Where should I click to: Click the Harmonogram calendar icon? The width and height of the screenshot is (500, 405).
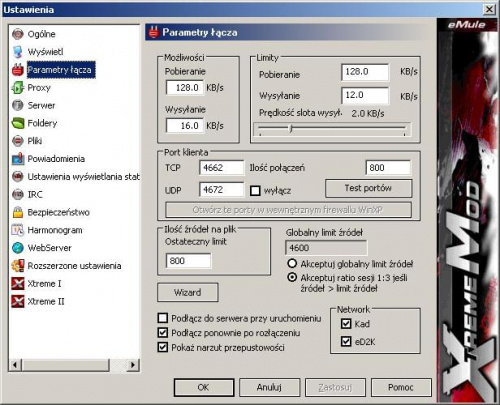[18, 230]
